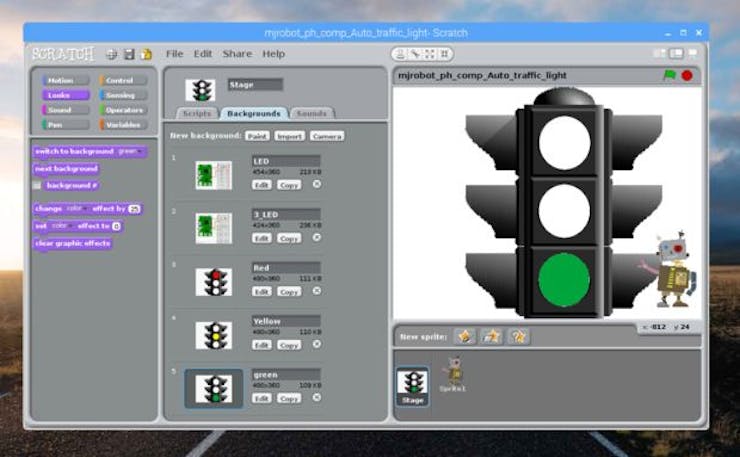Select the Variables block category
The height and width of the screenshot is (457, 740).
click(123, 125)
